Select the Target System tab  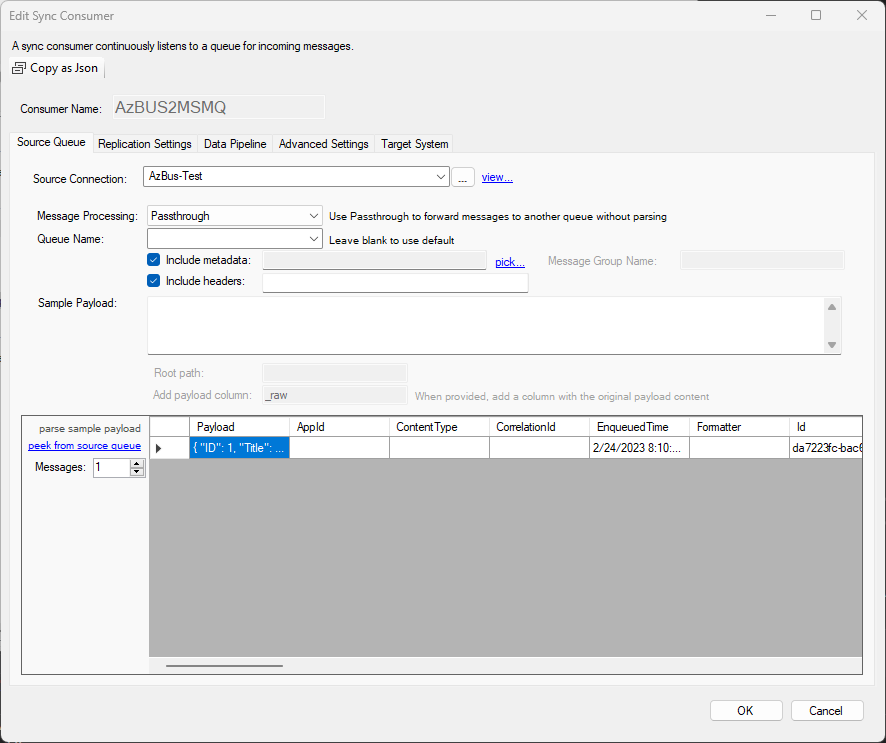click(x=415, y=144)
